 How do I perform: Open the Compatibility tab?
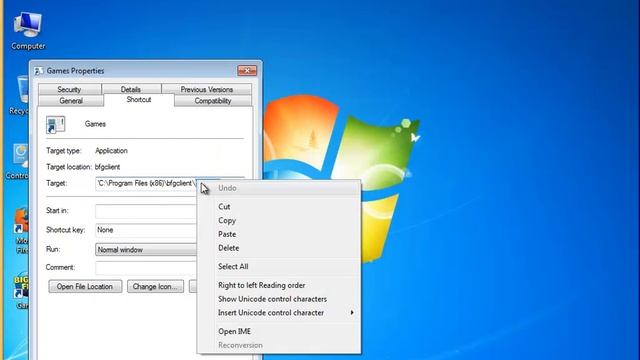[x=213, y=101]
